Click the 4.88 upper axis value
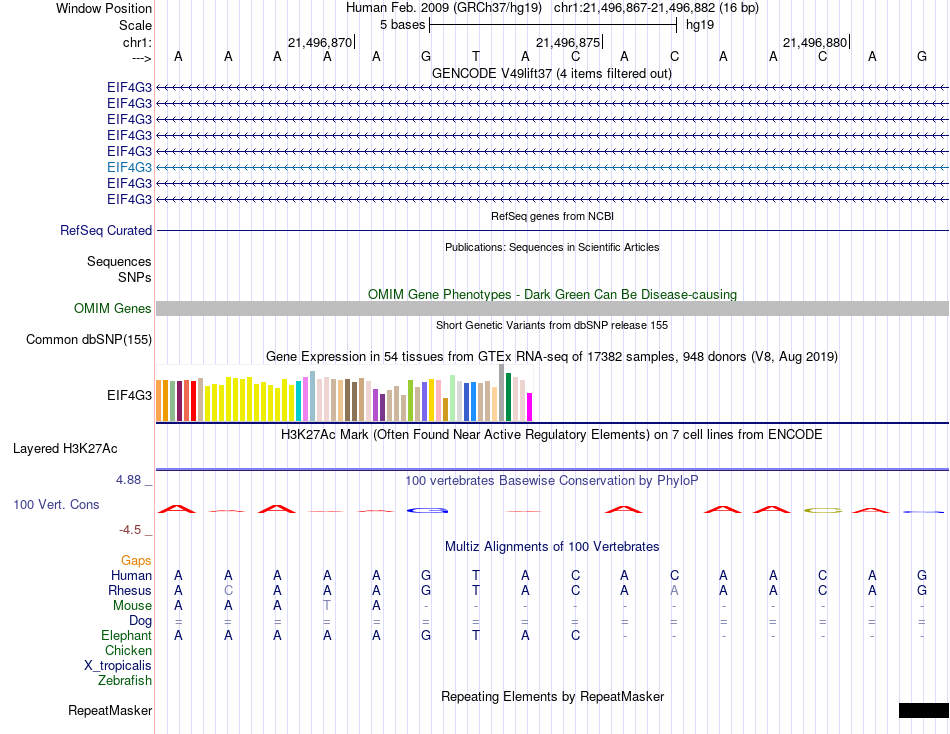950x734 pixels. coord(128,480)
